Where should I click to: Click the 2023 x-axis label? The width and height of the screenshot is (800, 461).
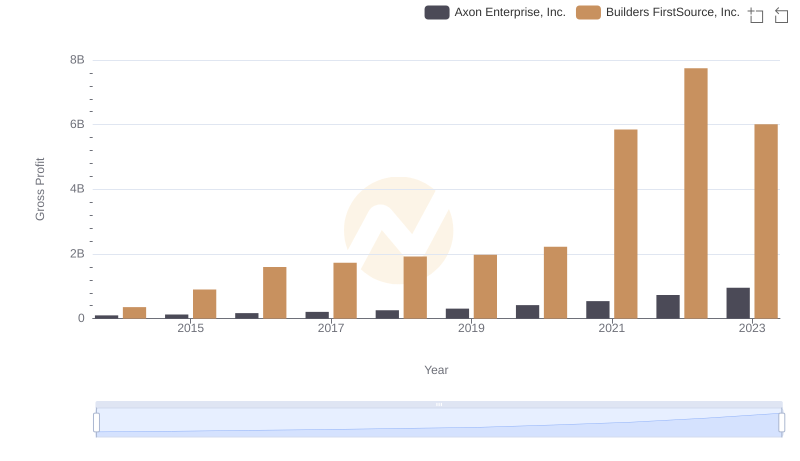click(x=752, y=328)
